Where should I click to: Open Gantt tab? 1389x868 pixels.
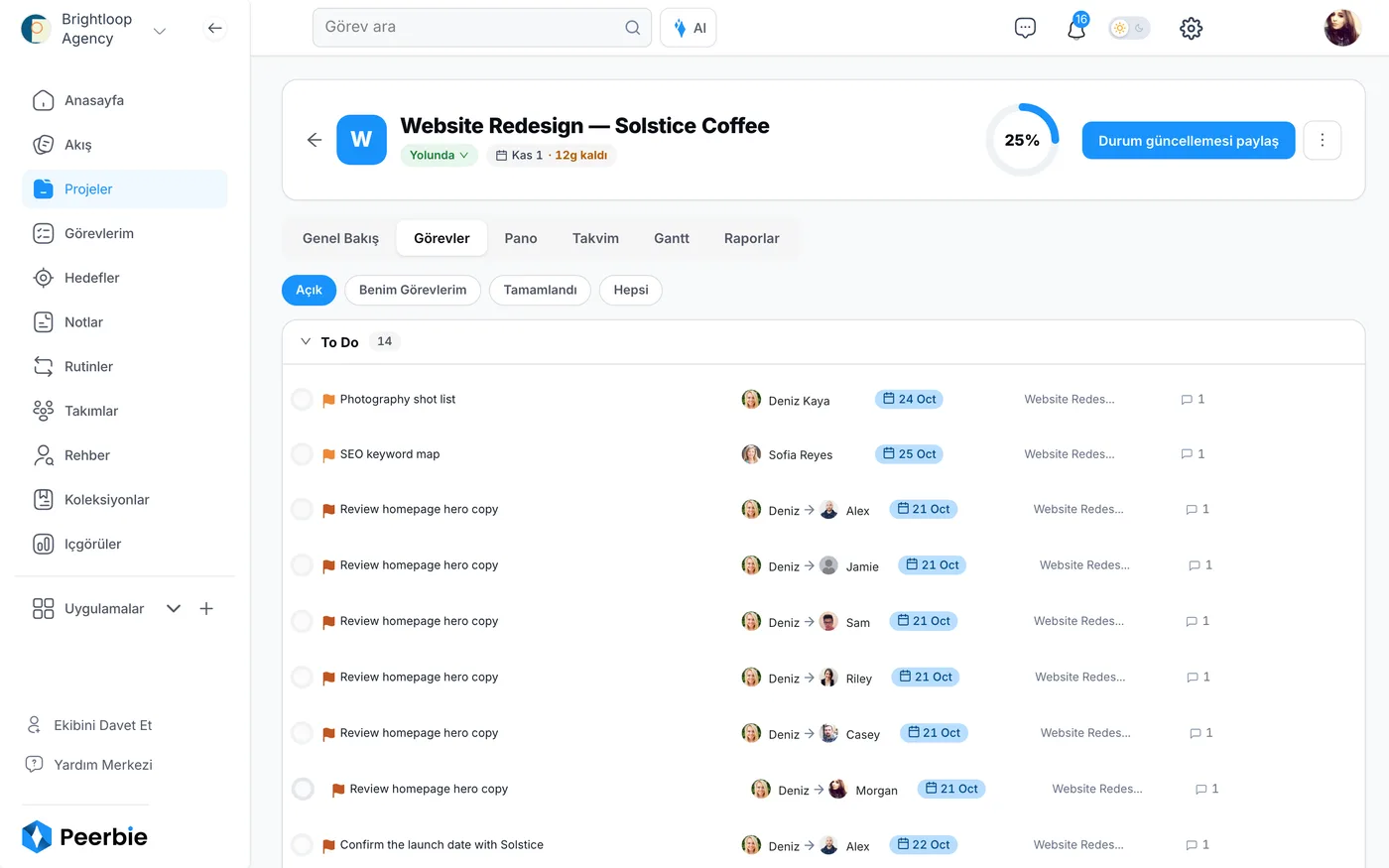672,238
